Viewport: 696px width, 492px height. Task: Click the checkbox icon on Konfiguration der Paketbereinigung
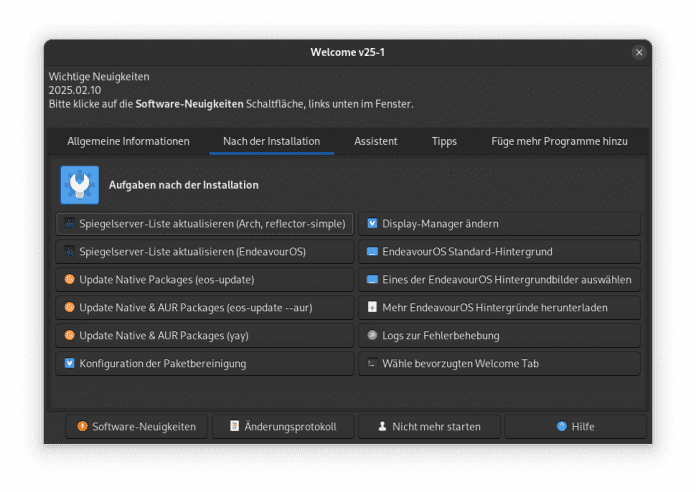tap(69, 364)
